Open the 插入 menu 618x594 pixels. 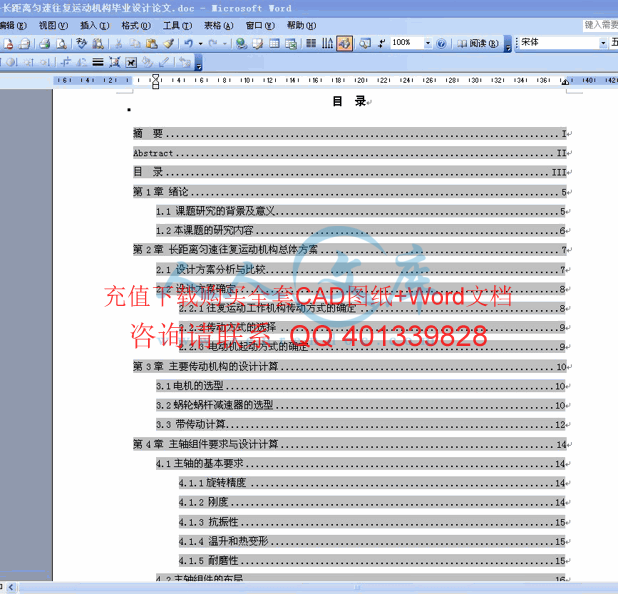pyautogui.click(x=95, y=26)
